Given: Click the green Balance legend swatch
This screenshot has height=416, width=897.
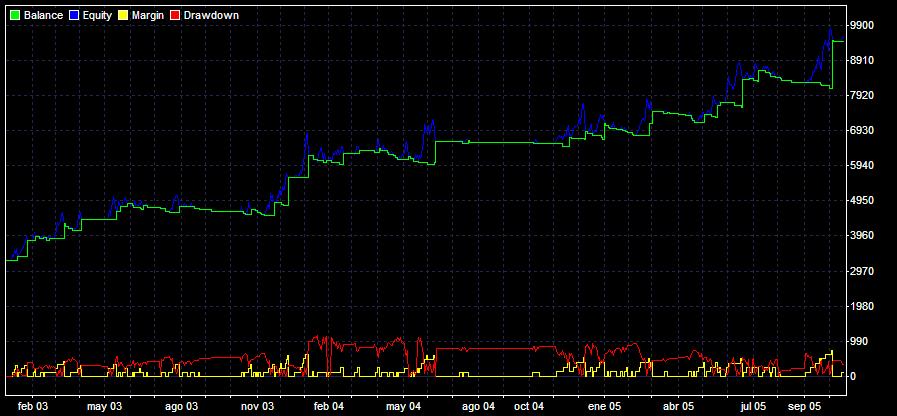Looking at the screenshot, I should pyautogui.click(x=13, y=16).
